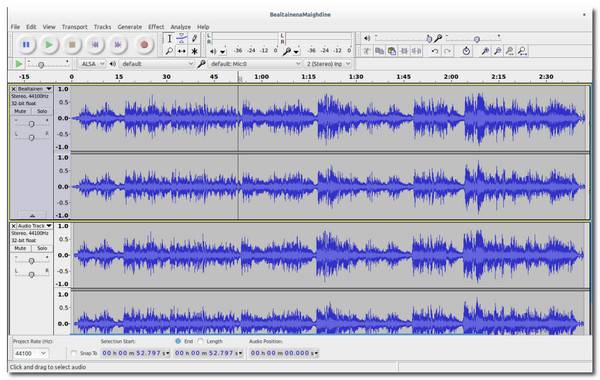Skip to end of the project
The image size is (600, 380).
(118, 45)
